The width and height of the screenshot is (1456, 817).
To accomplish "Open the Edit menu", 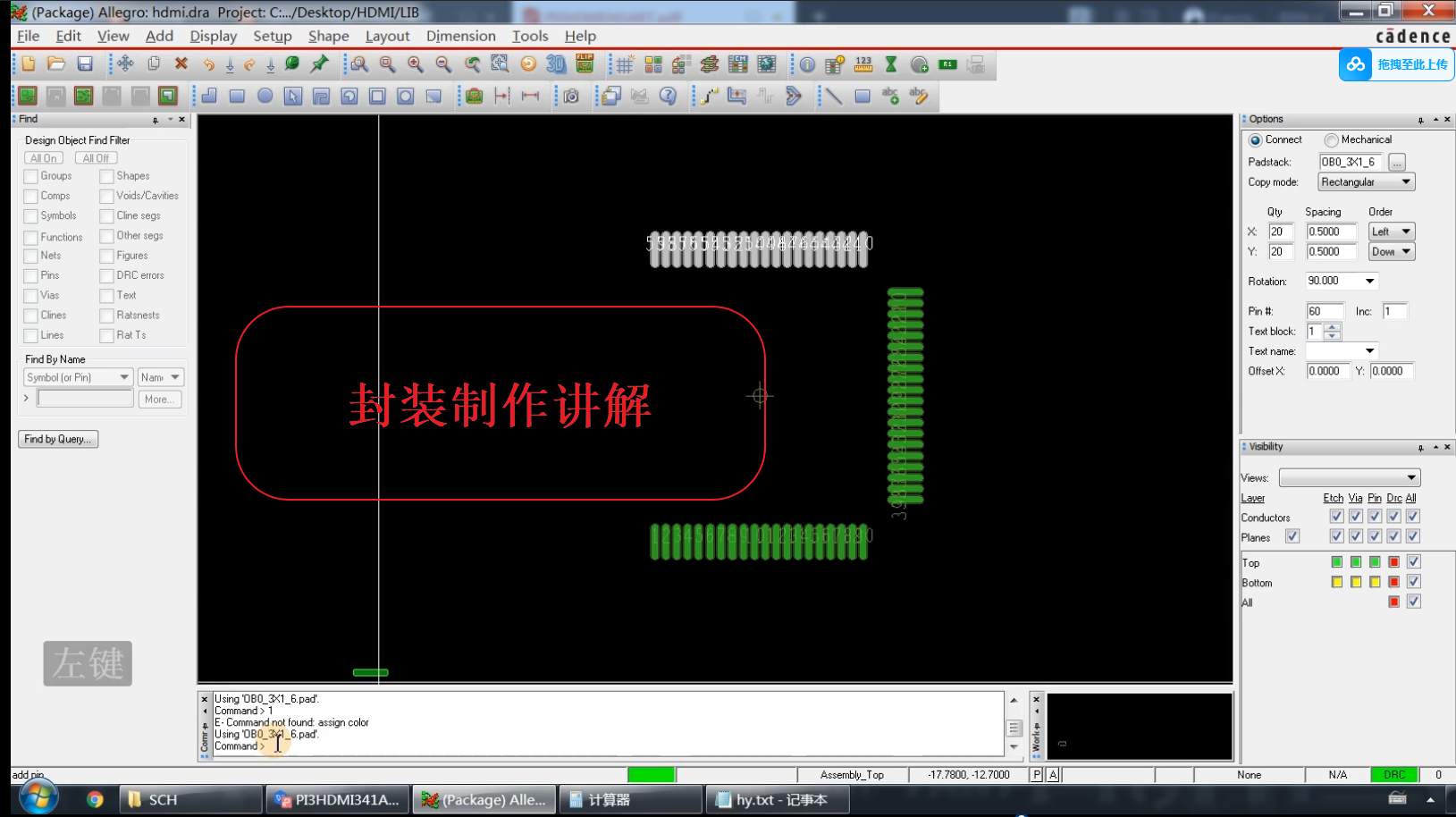I will (68, 36).
